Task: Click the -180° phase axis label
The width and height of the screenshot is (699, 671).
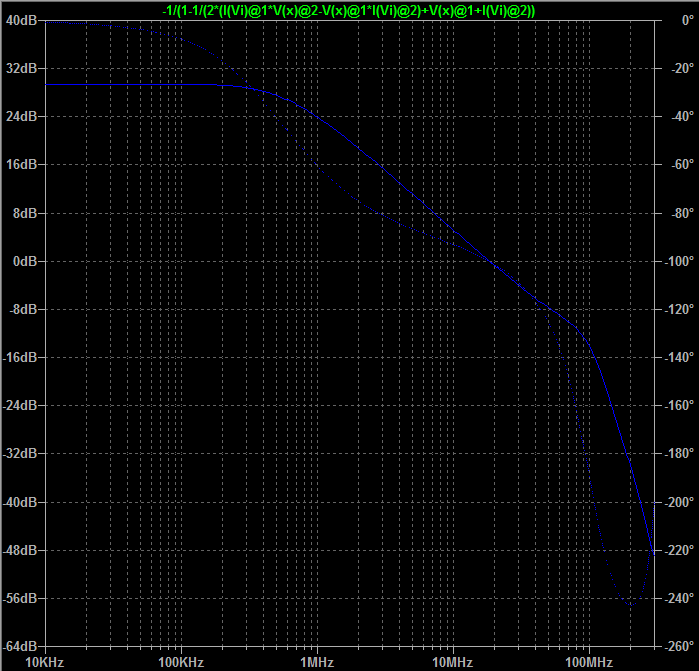Action: pos(679,453)
